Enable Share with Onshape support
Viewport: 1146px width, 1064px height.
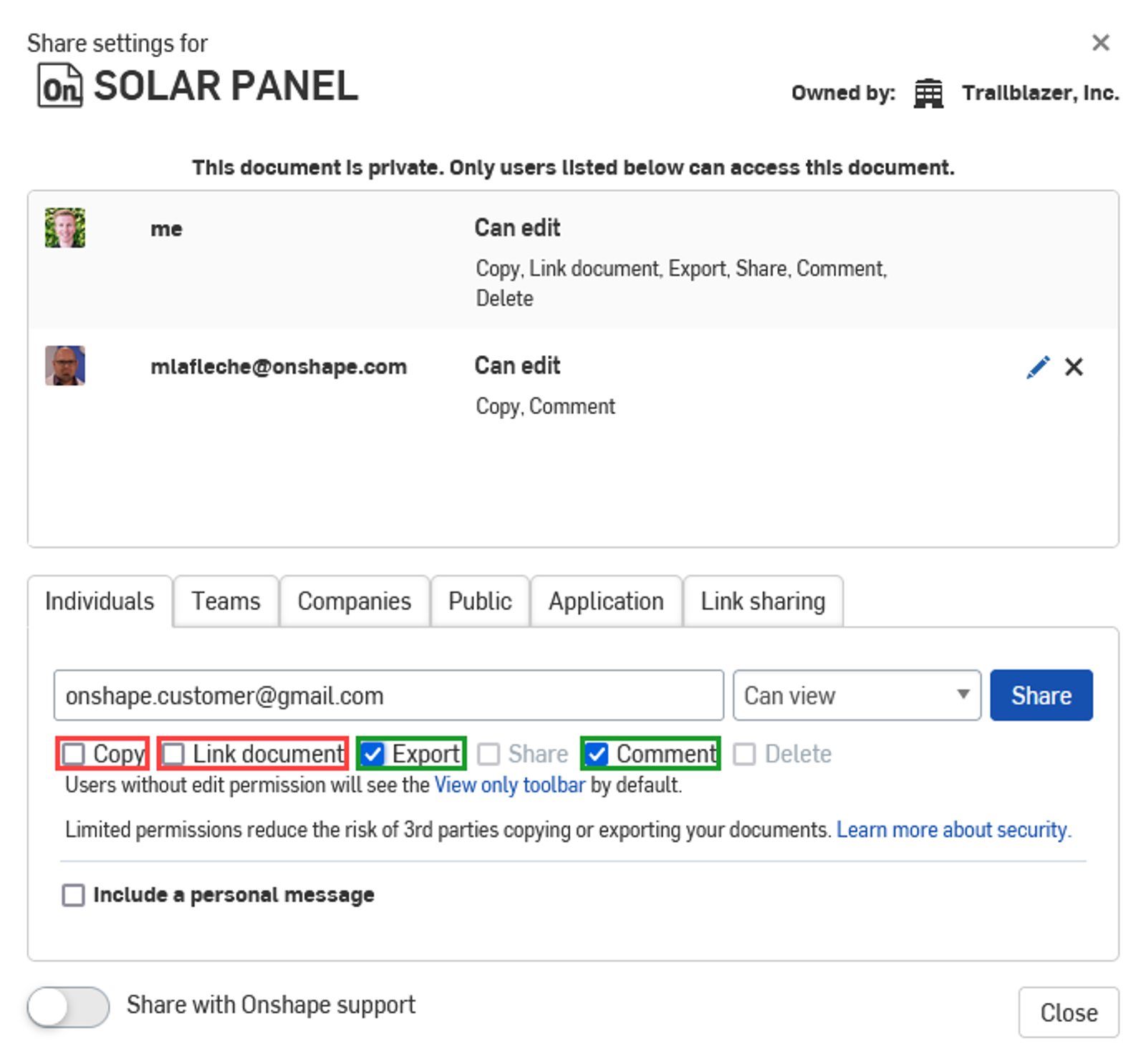(67, 1007)
